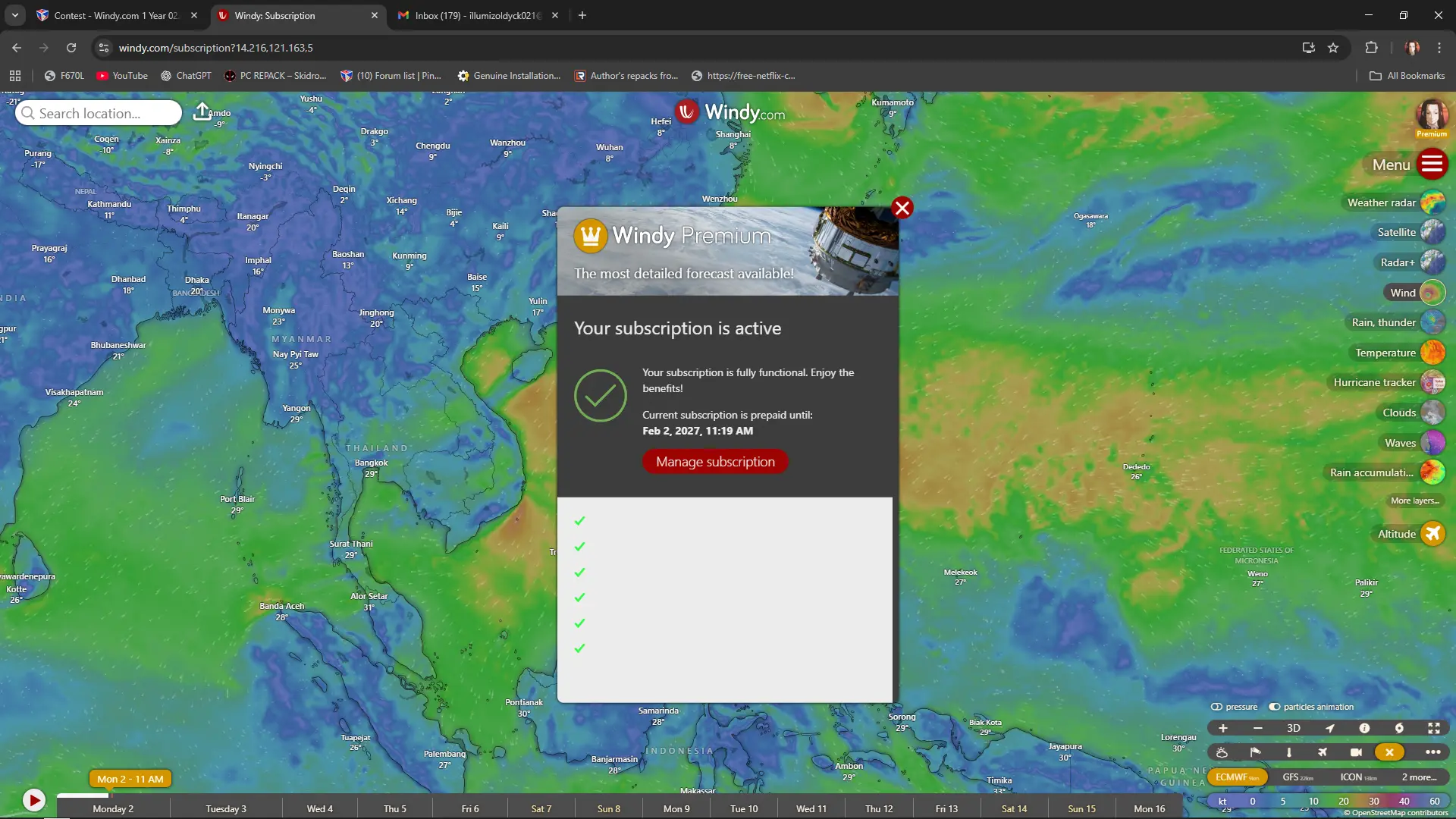Open a new browser tab
This screenshot has width=1456, height=819.
[582, 15]
